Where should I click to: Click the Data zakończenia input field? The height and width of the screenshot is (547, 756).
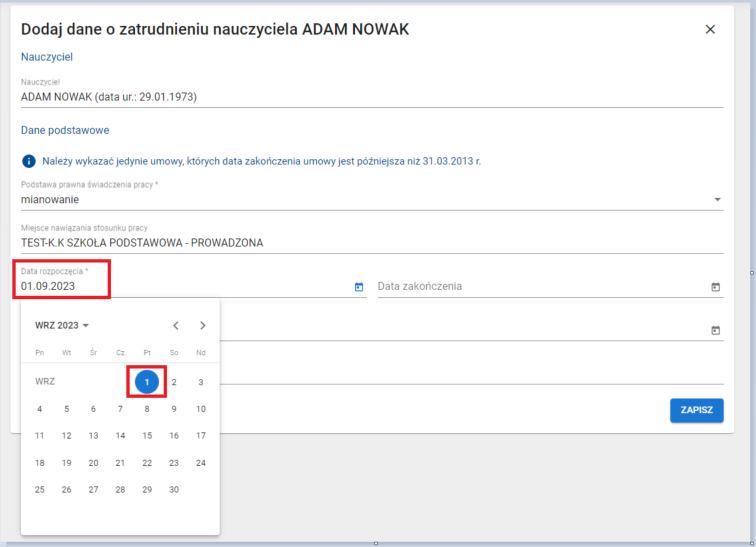click(540, 287)
